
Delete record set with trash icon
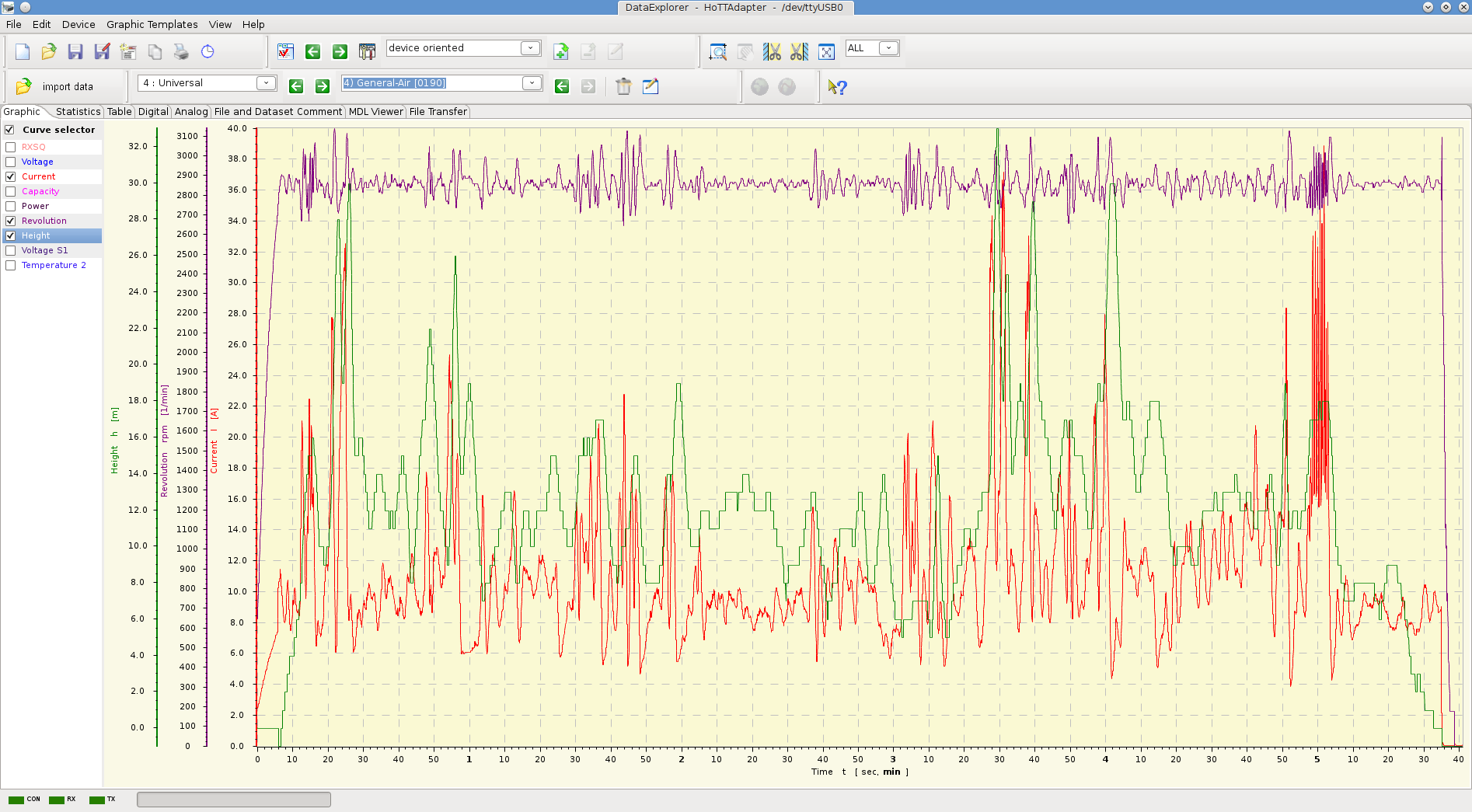tap(623, 86)
